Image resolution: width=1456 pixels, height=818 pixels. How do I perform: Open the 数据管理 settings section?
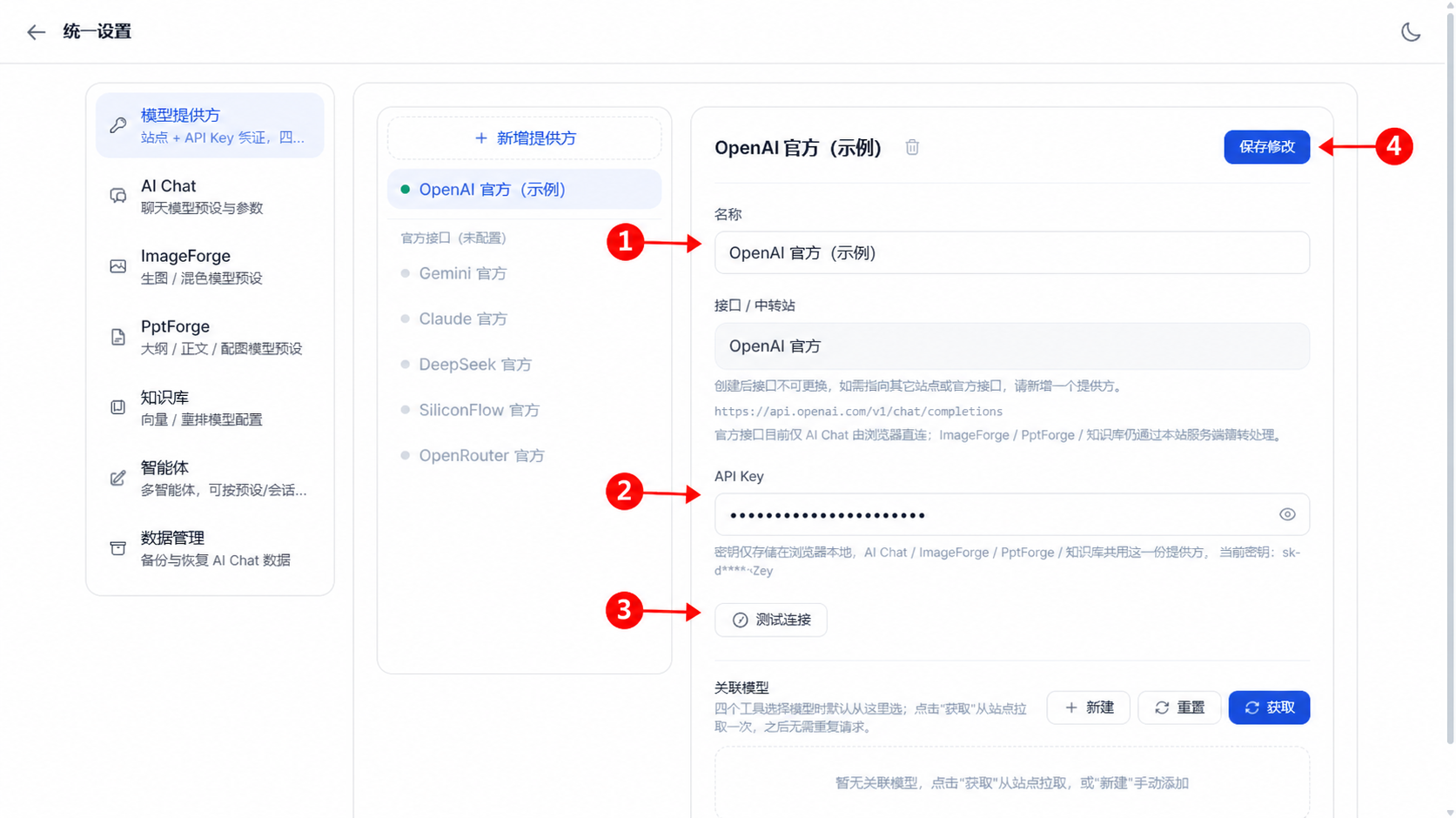210,548
